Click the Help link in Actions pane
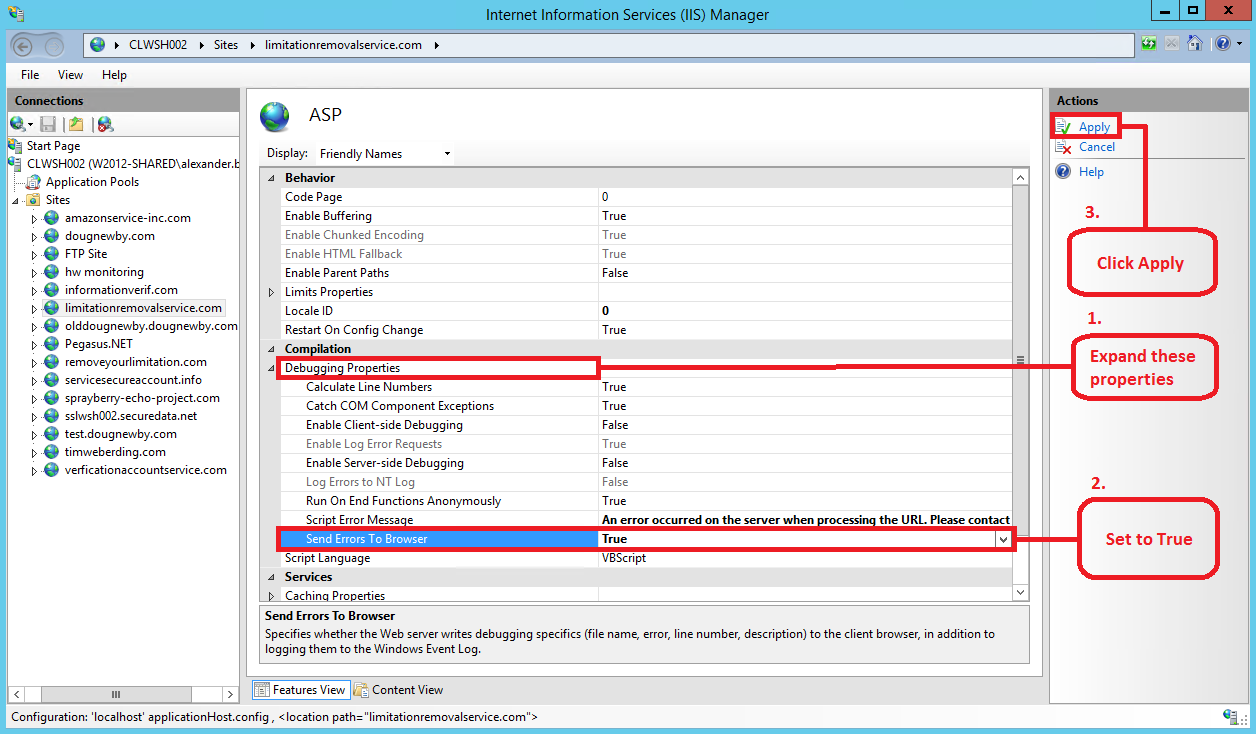Screen dimensions: 1256x734 [x=1091, y=172]
